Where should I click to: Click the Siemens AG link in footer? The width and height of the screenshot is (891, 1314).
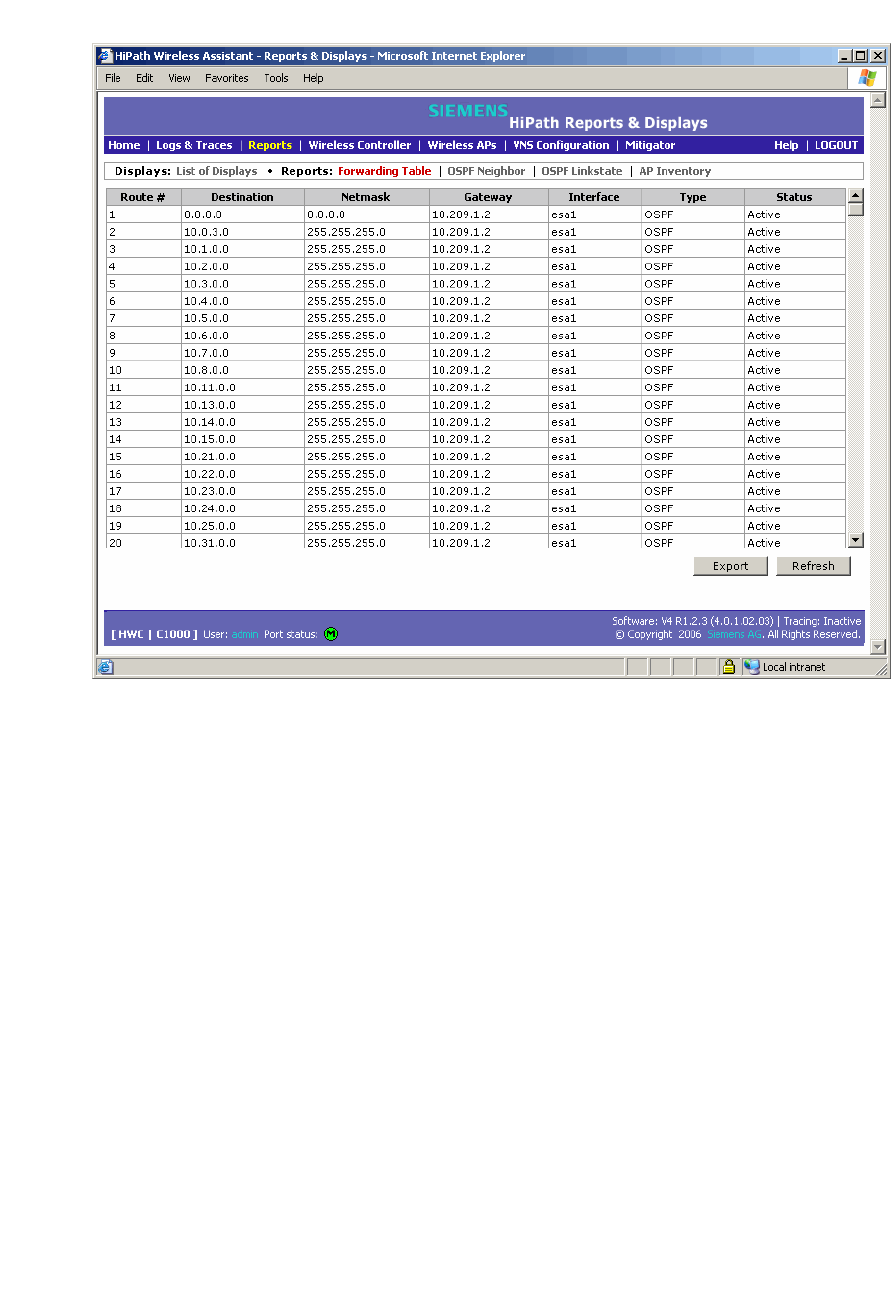tap(735, 634)
